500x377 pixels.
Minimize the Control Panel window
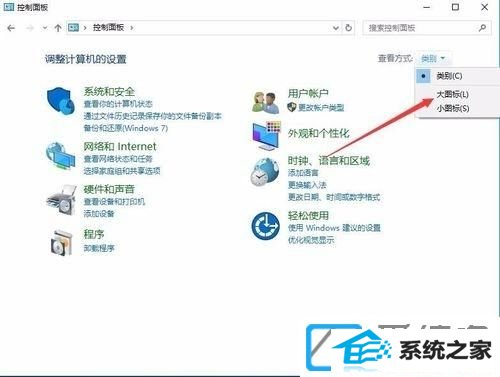427,7
